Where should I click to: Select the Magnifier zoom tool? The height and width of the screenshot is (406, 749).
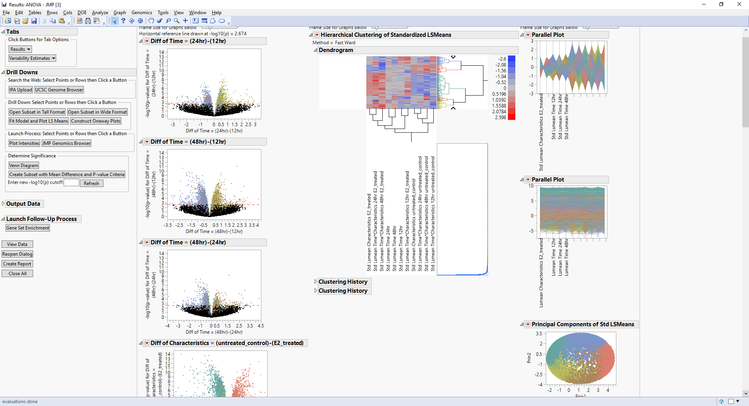point(177,21)
